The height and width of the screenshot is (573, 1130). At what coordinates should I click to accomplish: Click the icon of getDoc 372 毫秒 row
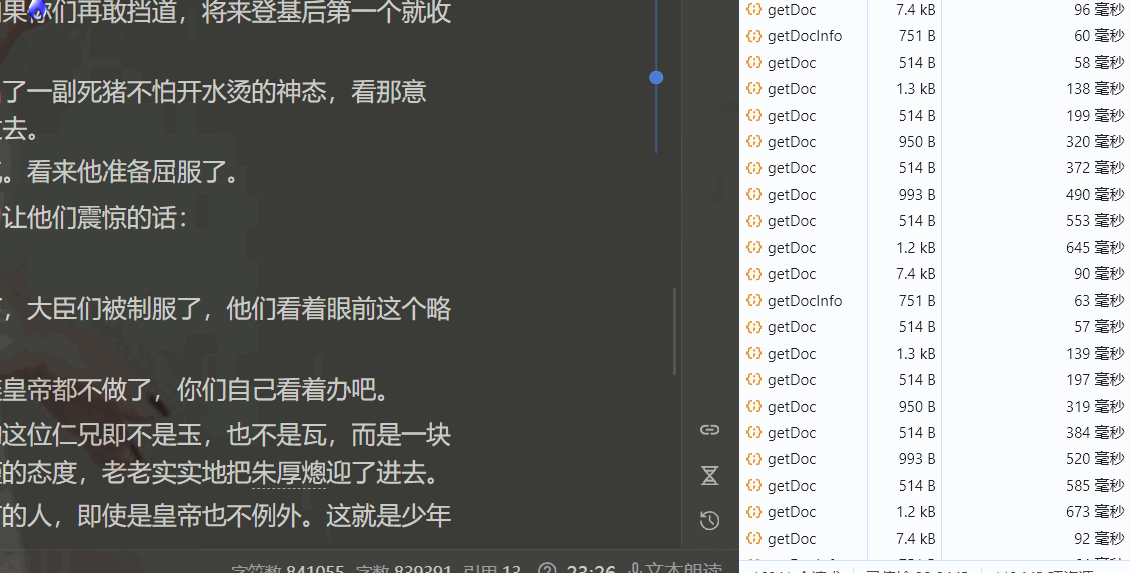coord(754,168)
